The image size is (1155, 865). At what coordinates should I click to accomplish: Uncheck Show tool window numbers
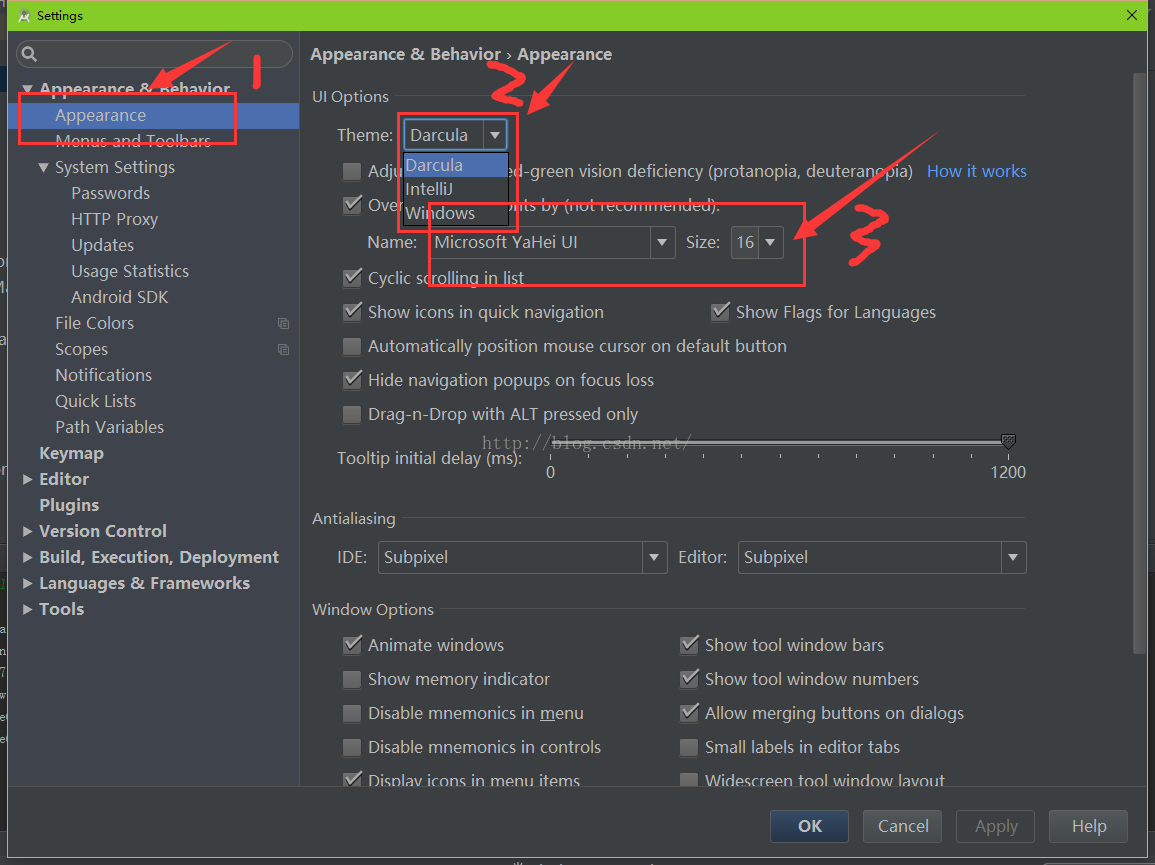tap(689, 679)
